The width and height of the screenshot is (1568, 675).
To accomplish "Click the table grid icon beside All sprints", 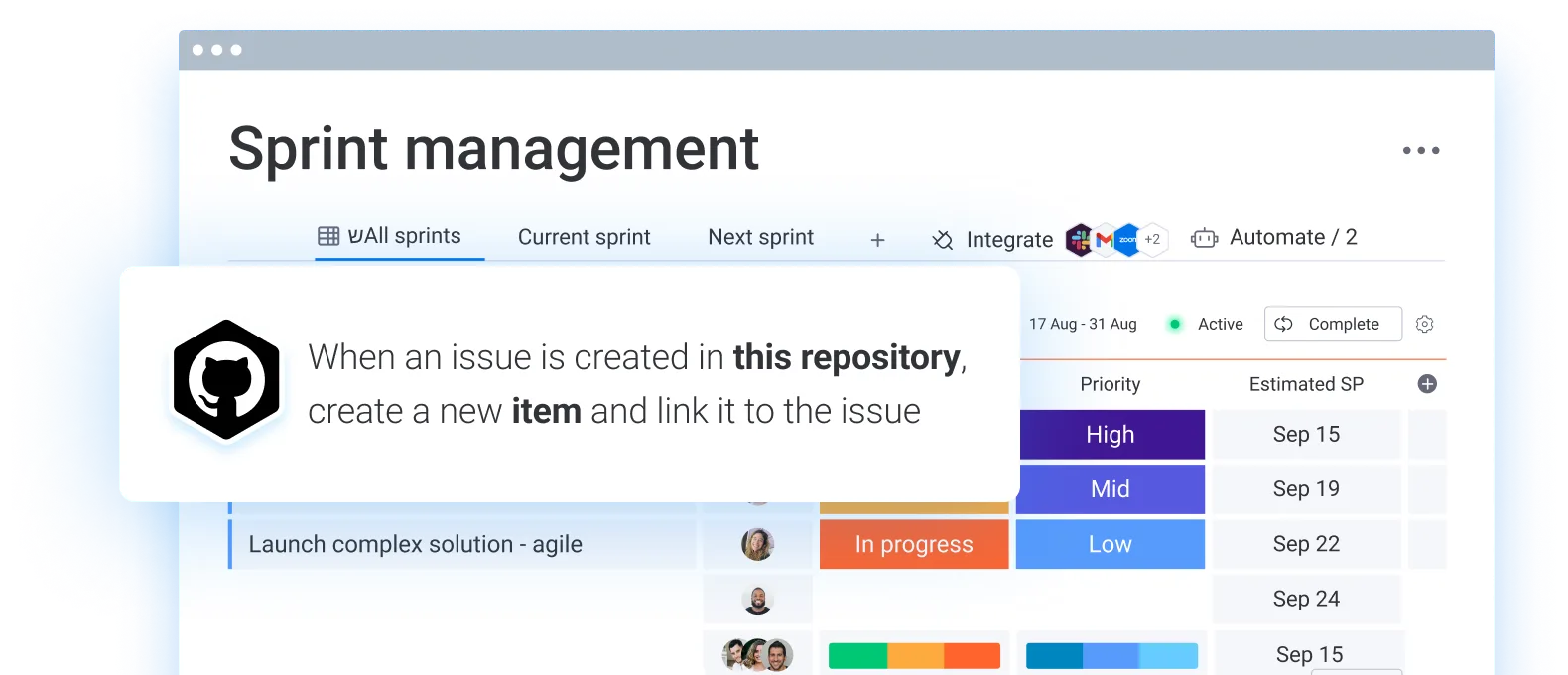I will click(x=328, y=236).
